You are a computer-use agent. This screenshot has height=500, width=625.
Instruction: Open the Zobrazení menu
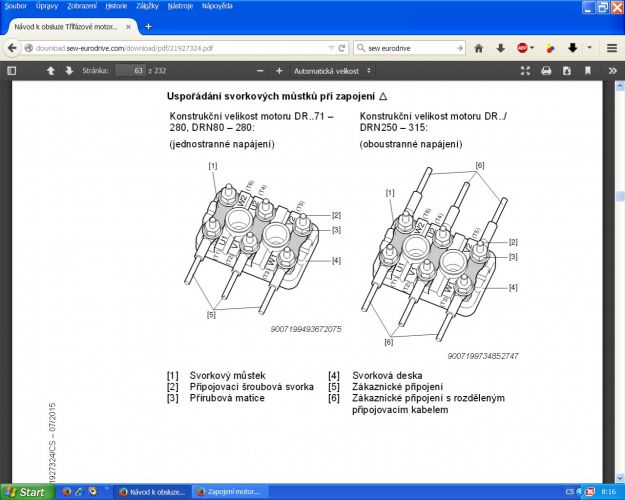pos(82,6)
